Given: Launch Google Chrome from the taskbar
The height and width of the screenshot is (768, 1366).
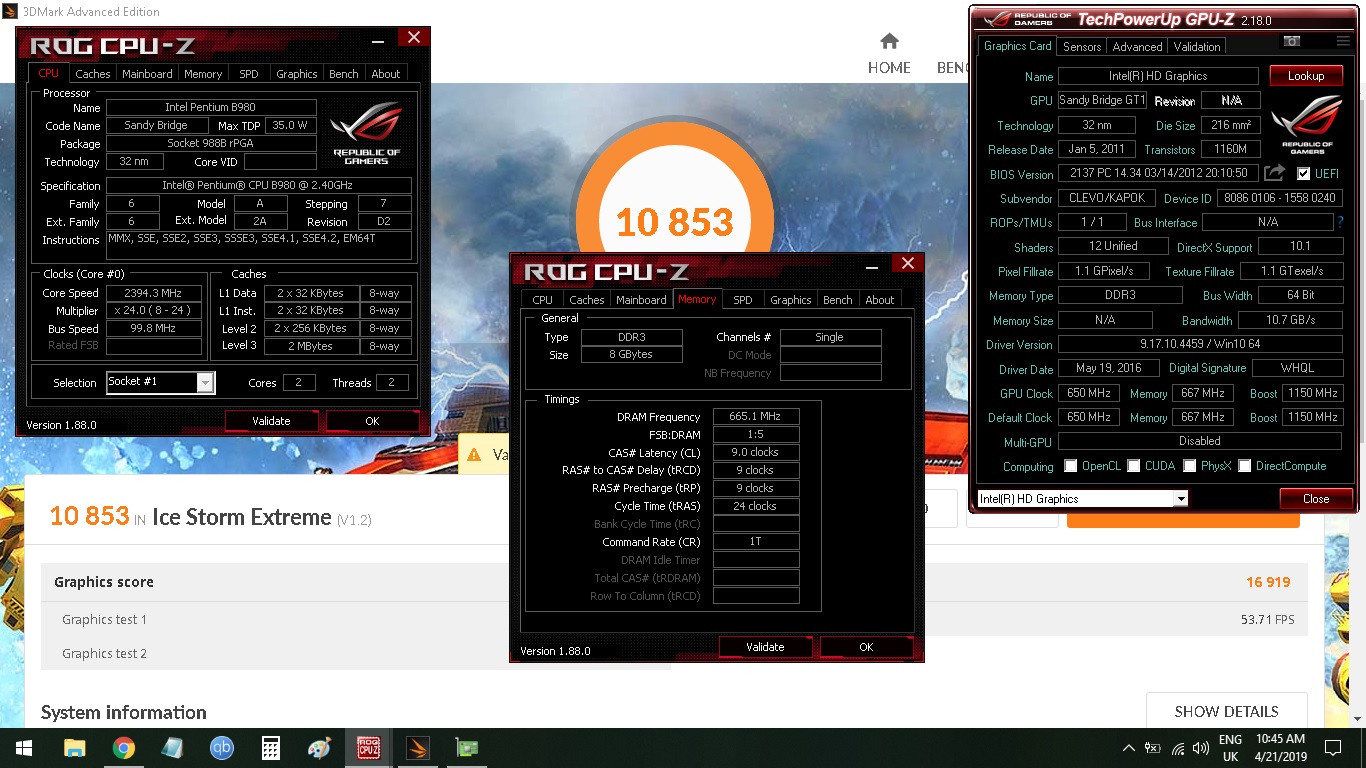Looking at the screenshot, I should [x=124, y=747].
